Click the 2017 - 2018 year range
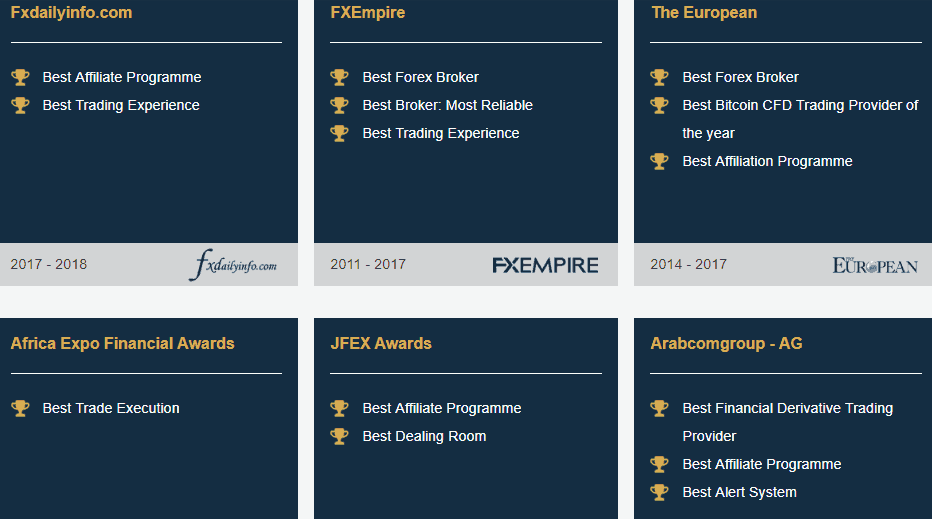Viewport: 932px width, 519px height. click(49, 265)
